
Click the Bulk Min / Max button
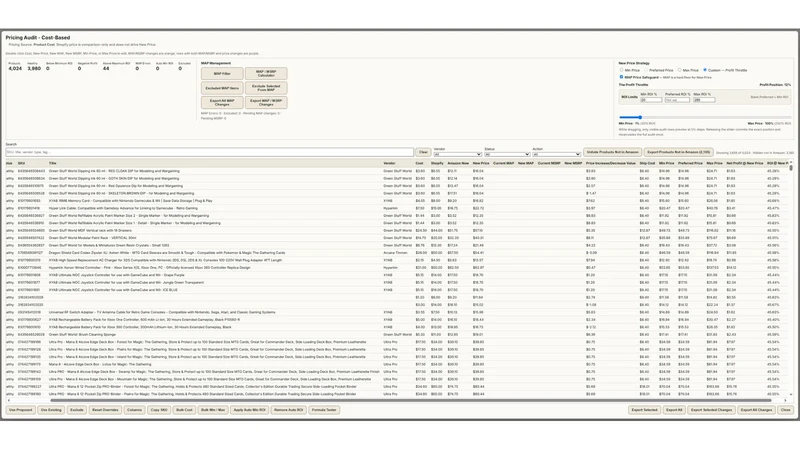click(213, 410)
